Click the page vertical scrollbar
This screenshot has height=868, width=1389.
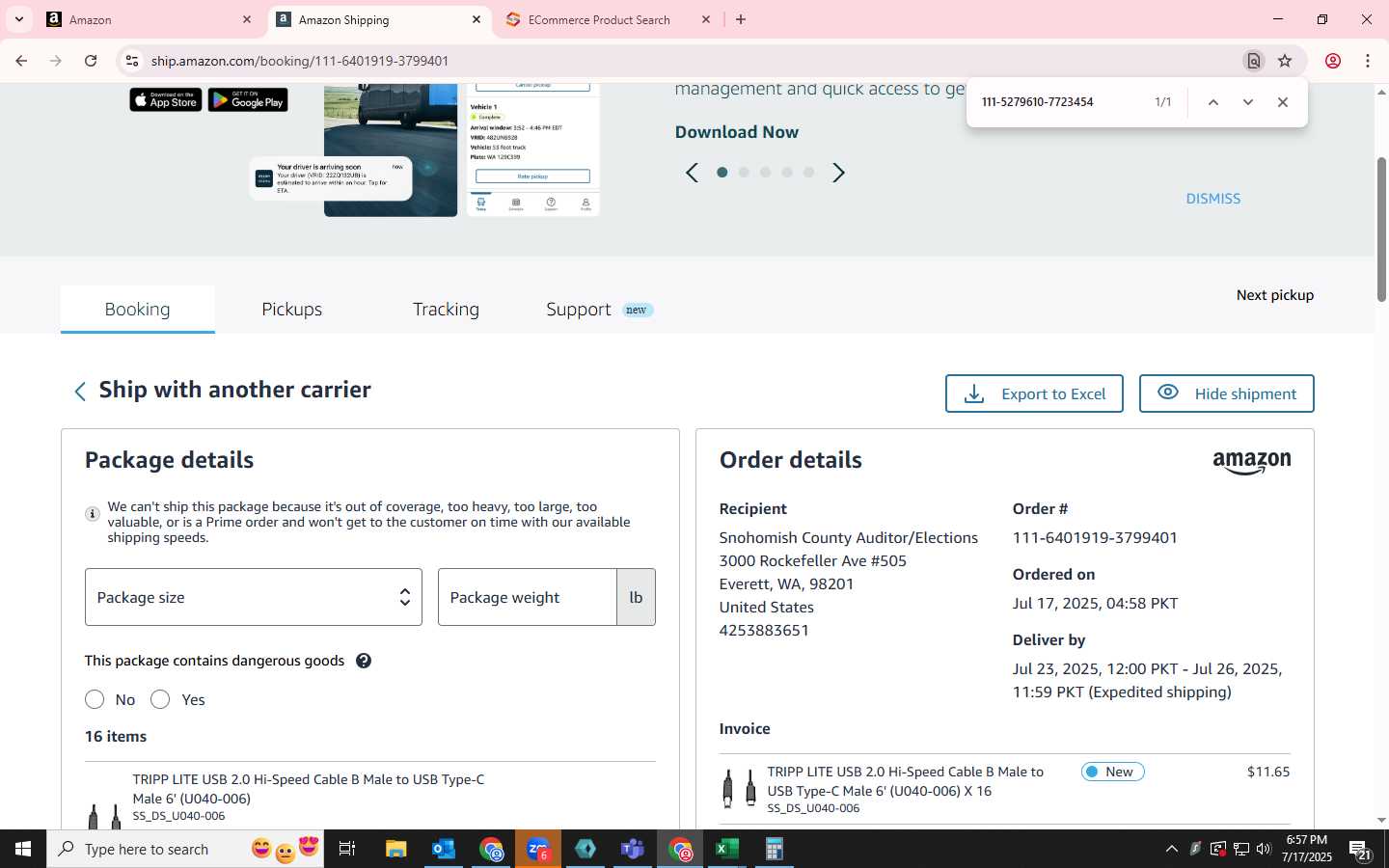[1381, 230]
